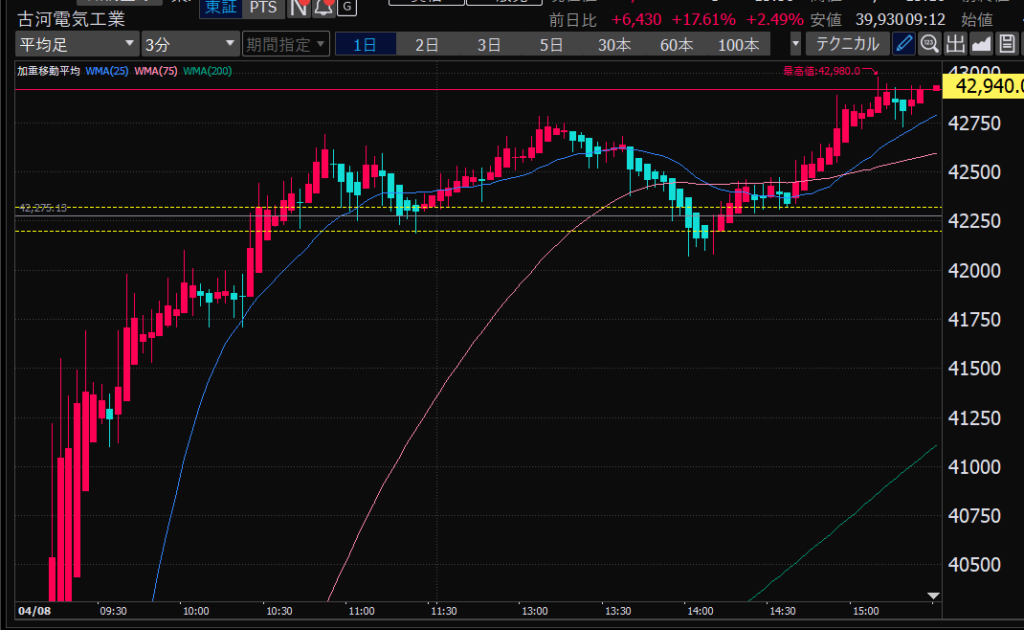Open the 3分 interval dropdown
The width and height of the screenshot is (1024, 630).
[x=189, y=44]
